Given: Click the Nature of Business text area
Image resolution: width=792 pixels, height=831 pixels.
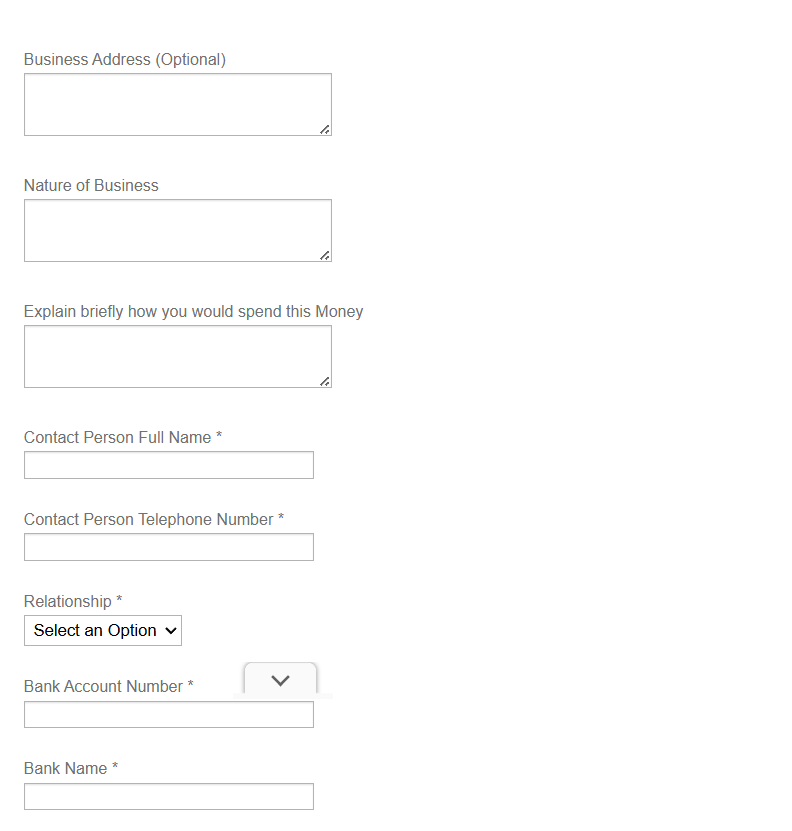Looking at the screenshot, I should 177,230.
